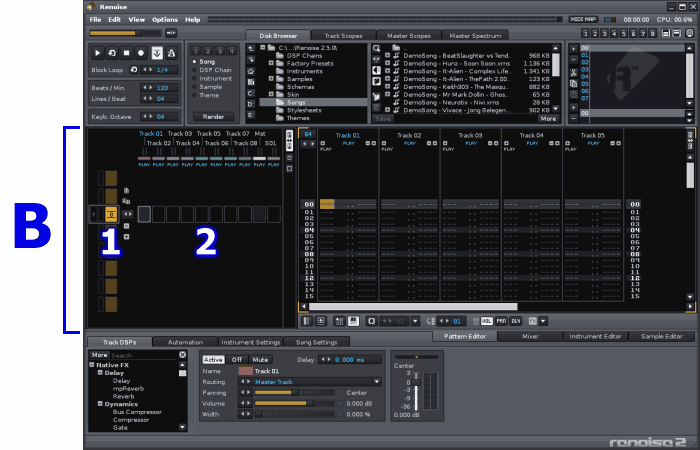This screenshot has width=700, height=450.
Task: Expand the Factory Presets folder
Action: click(x=271, y=63)
